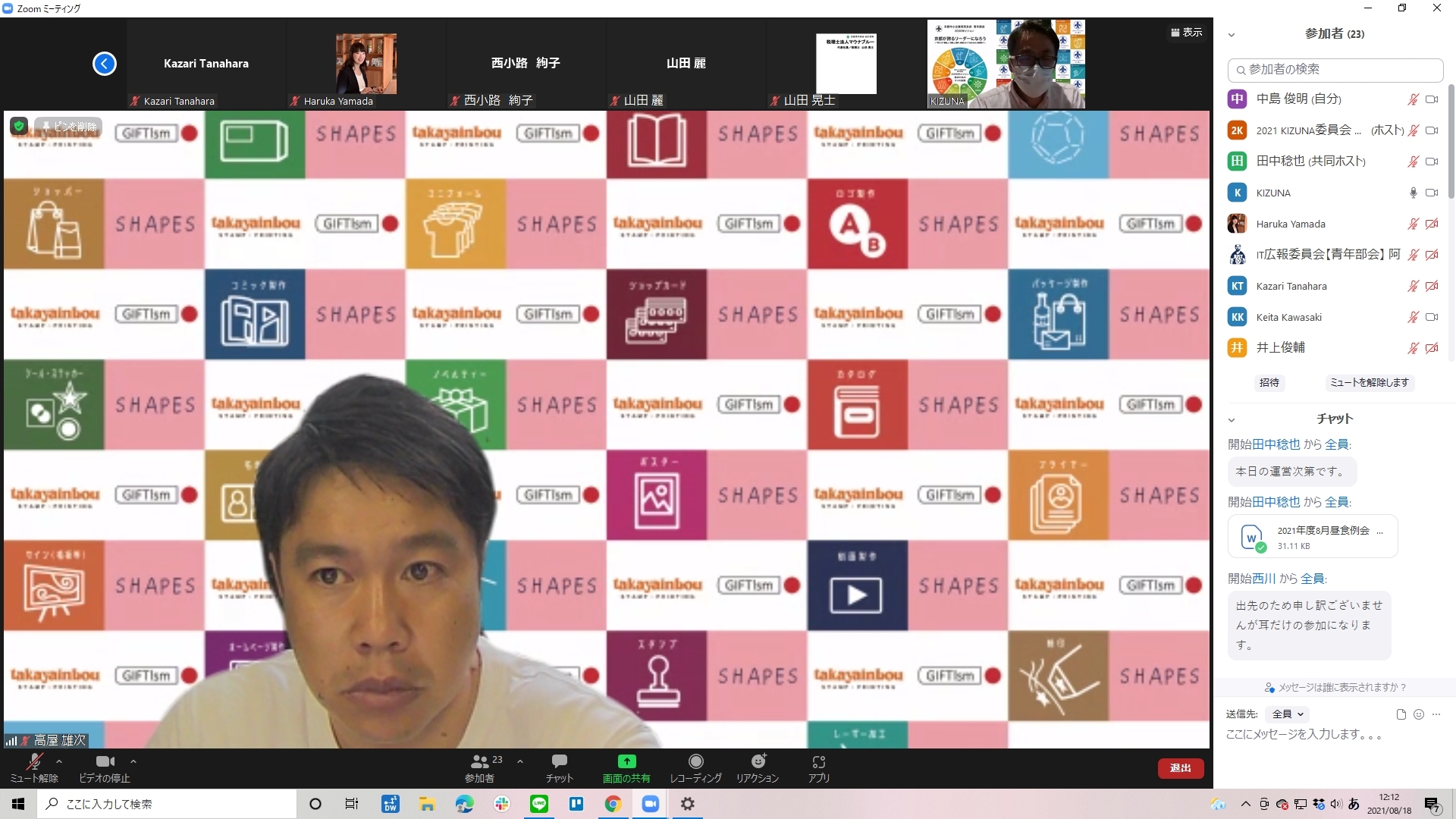
Task: Toggle camera for 中島 俊明 (自分)
Action: tap(1432, 99)
